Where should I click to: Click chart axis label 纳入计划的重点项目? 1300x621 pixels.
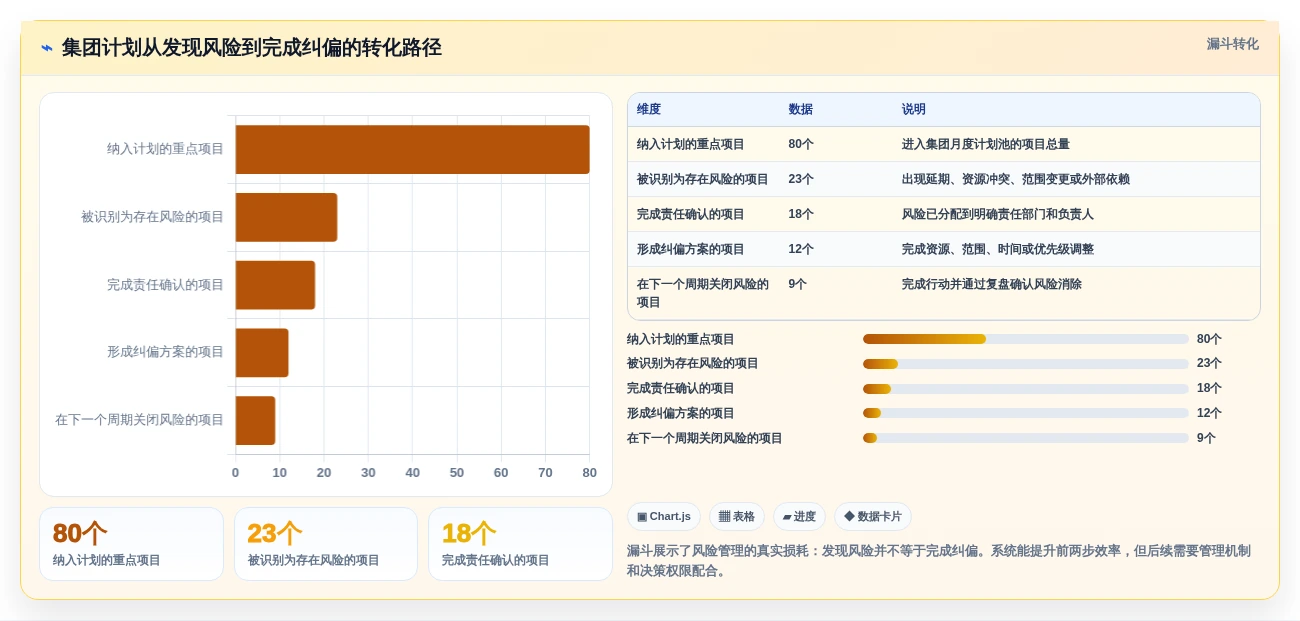click(166, 149)
